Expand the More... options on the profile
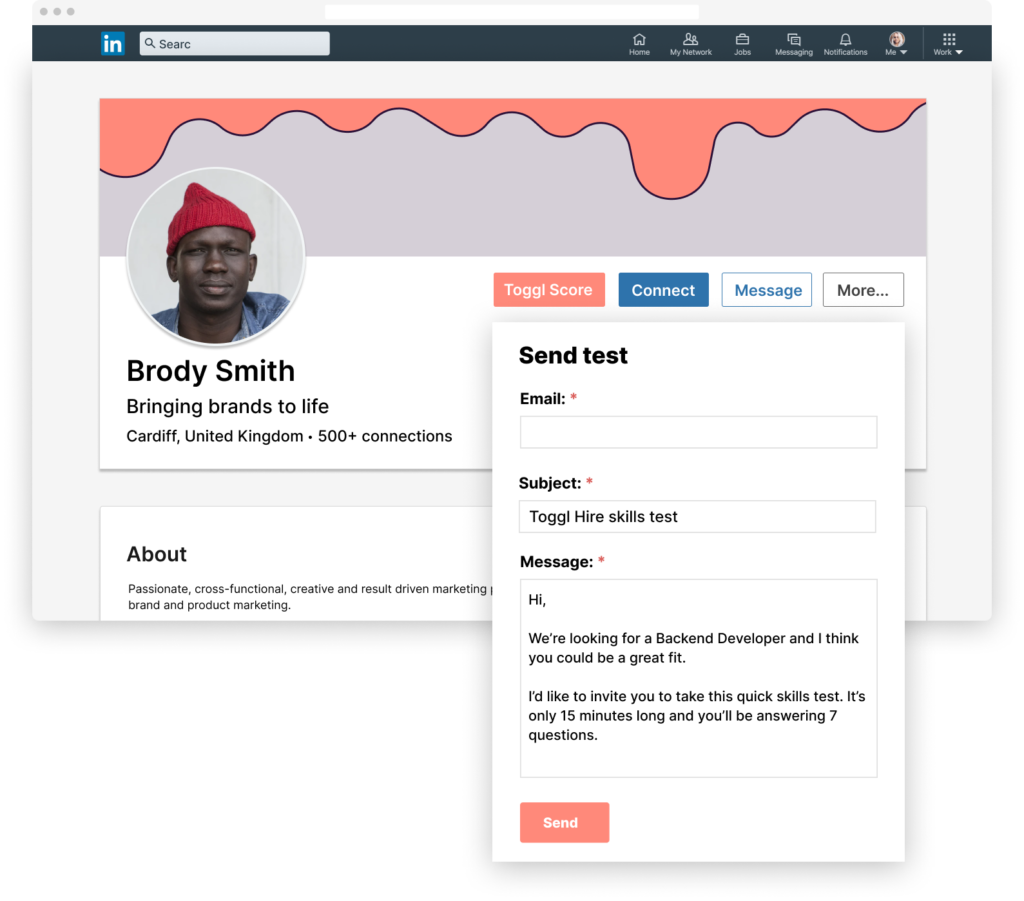1024x901 pixels. tap(862, 290)
